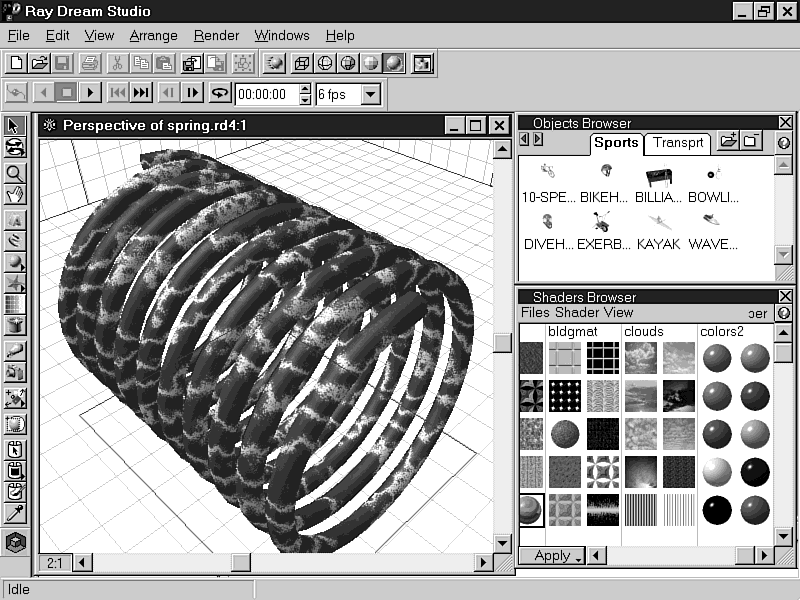Create a new document from toolbar
Screen dimensions: 800x600
tap(16, 63)
